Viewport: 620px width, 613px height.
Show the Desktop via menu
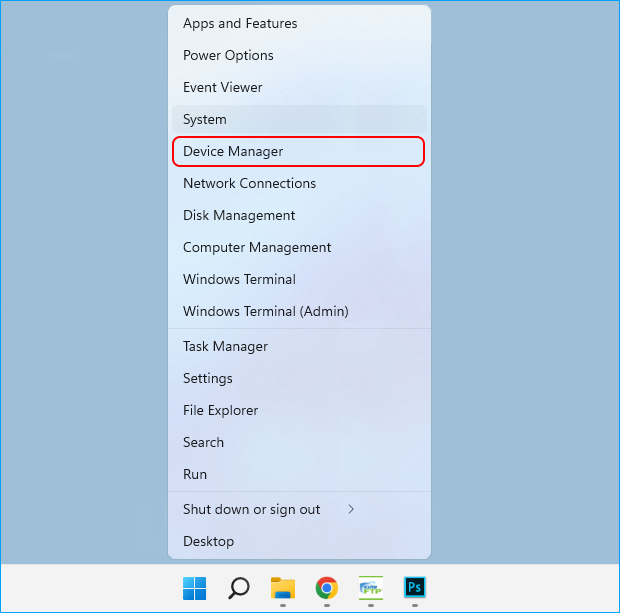pos(208,541)
